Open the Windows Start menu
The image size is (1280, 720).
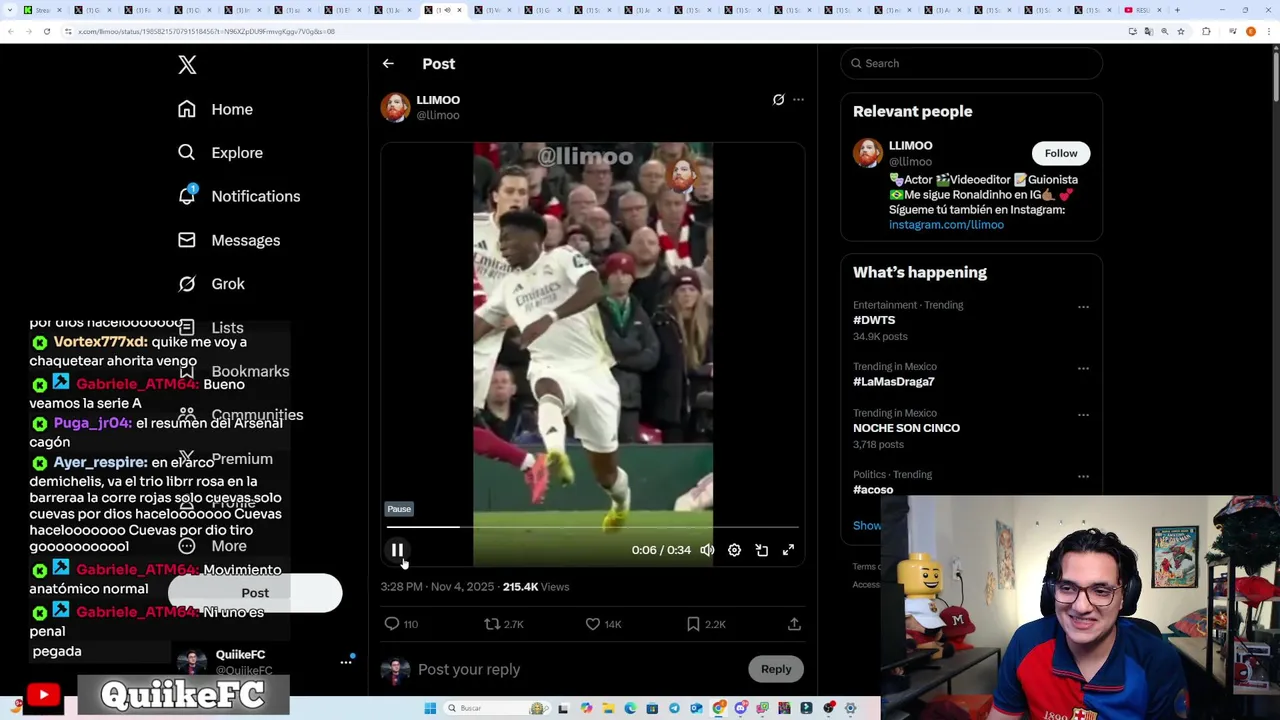pos(430,708)
